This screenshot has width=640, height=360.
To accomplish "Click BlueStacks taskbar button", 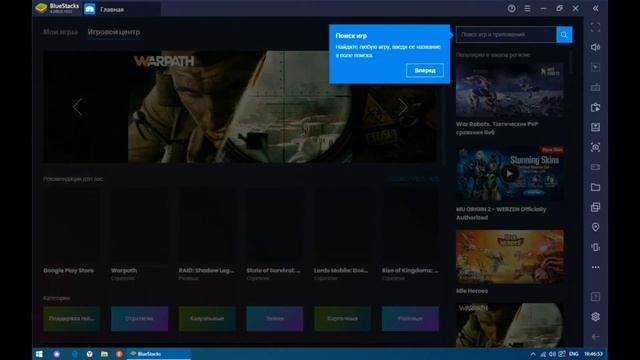I will (159, 354).
